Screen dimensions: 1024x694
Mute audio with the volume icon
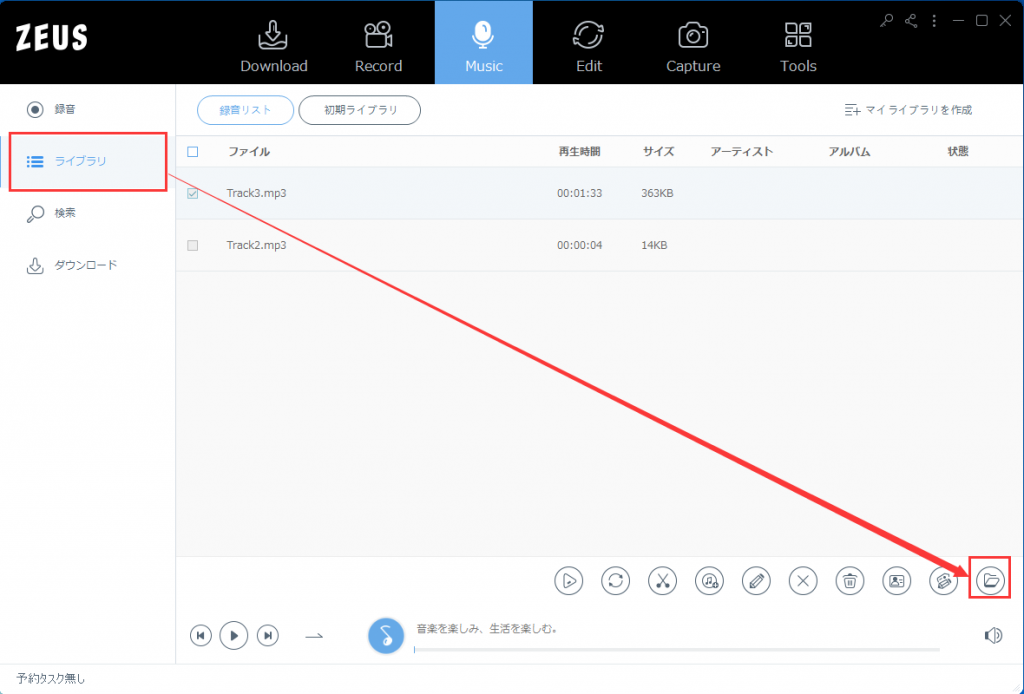tap(993, 635)
